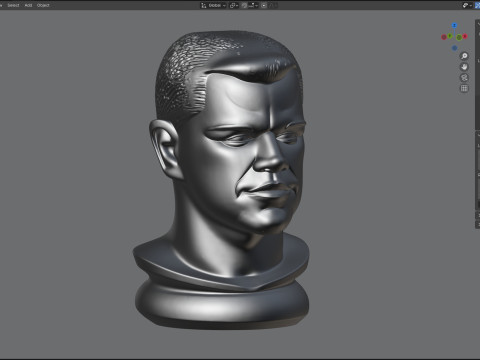Toggle proportional editing
Image resolution: width=480 pixels, height=360 pixels.
tap(264, 5)
